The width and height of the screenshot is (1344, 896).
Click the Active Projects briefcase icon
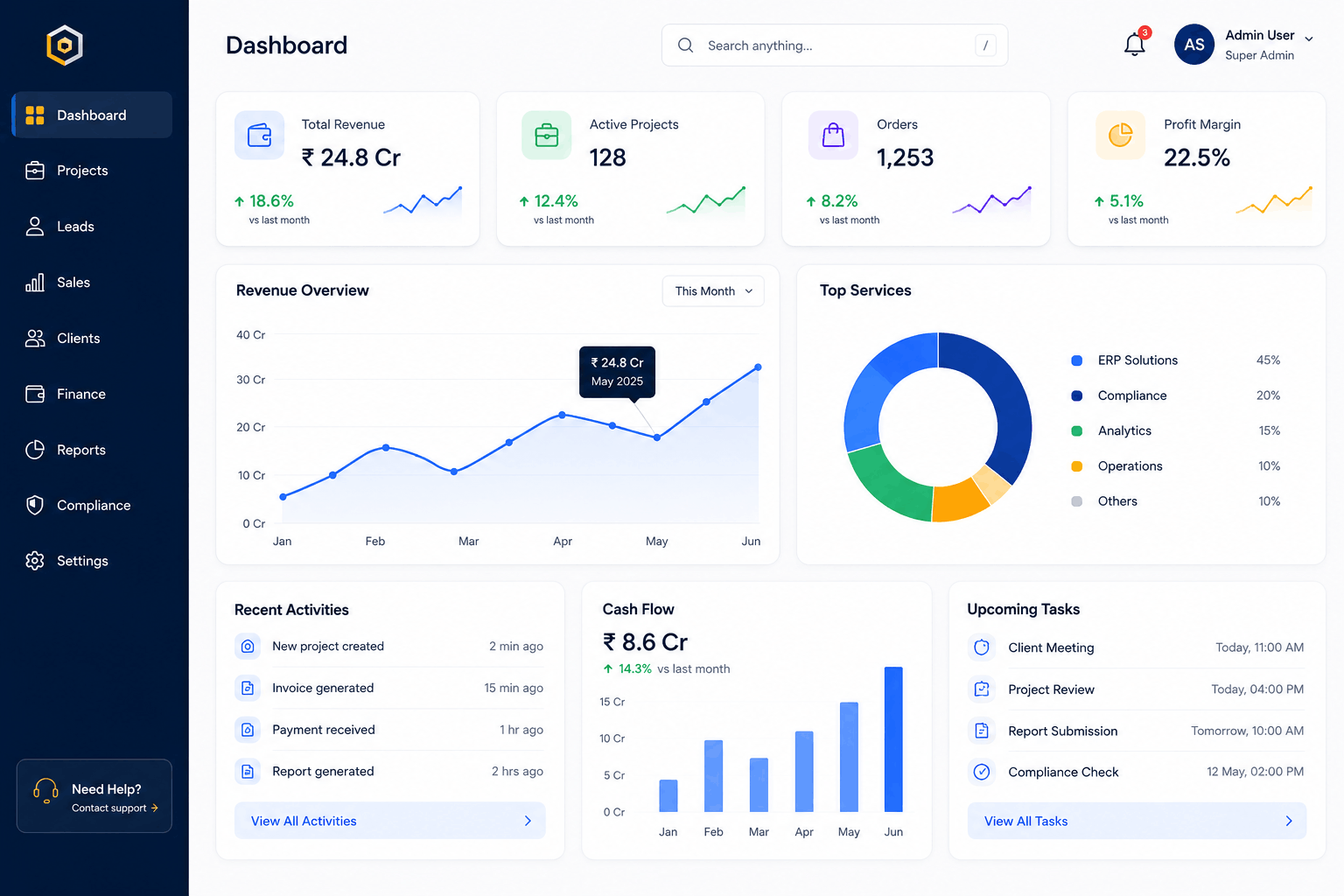tap(547, 135)
